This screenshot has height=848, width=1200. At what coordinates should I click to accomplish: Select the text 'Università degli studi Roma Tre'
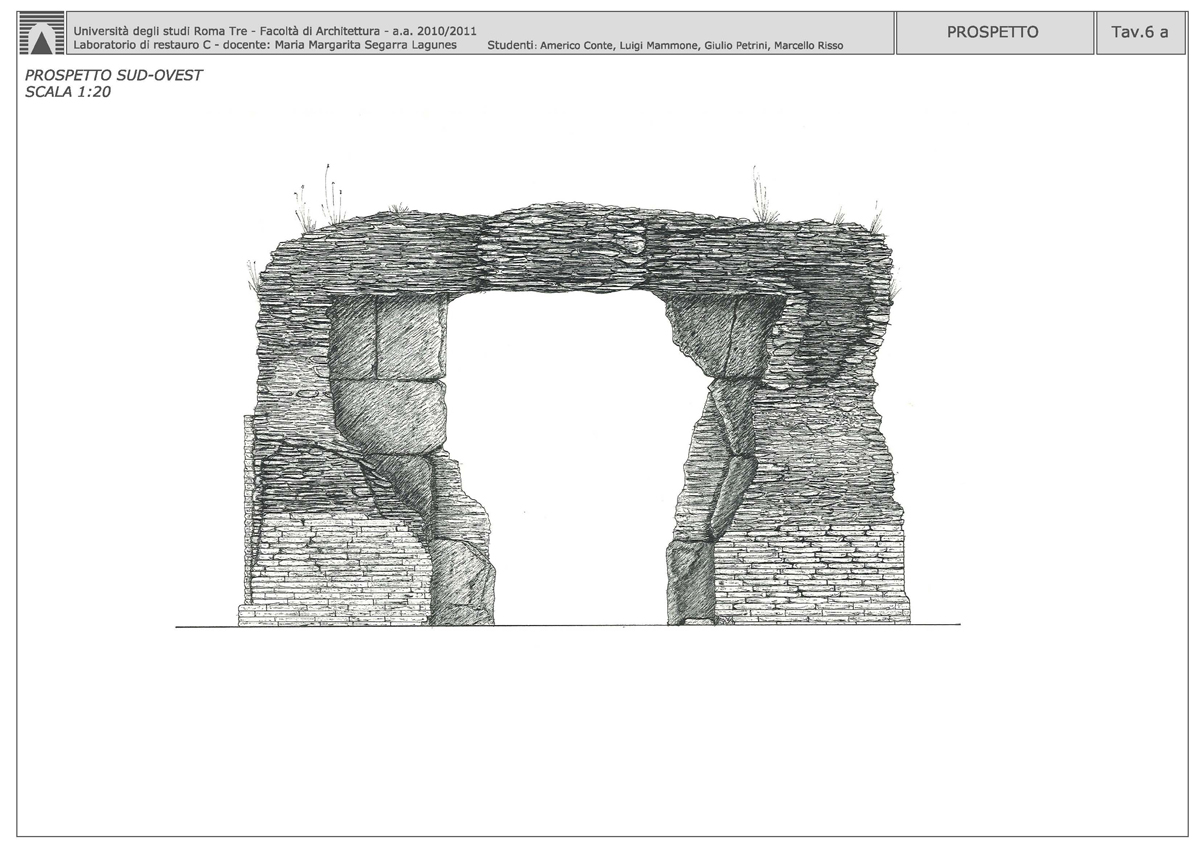[x=161, y=32]
